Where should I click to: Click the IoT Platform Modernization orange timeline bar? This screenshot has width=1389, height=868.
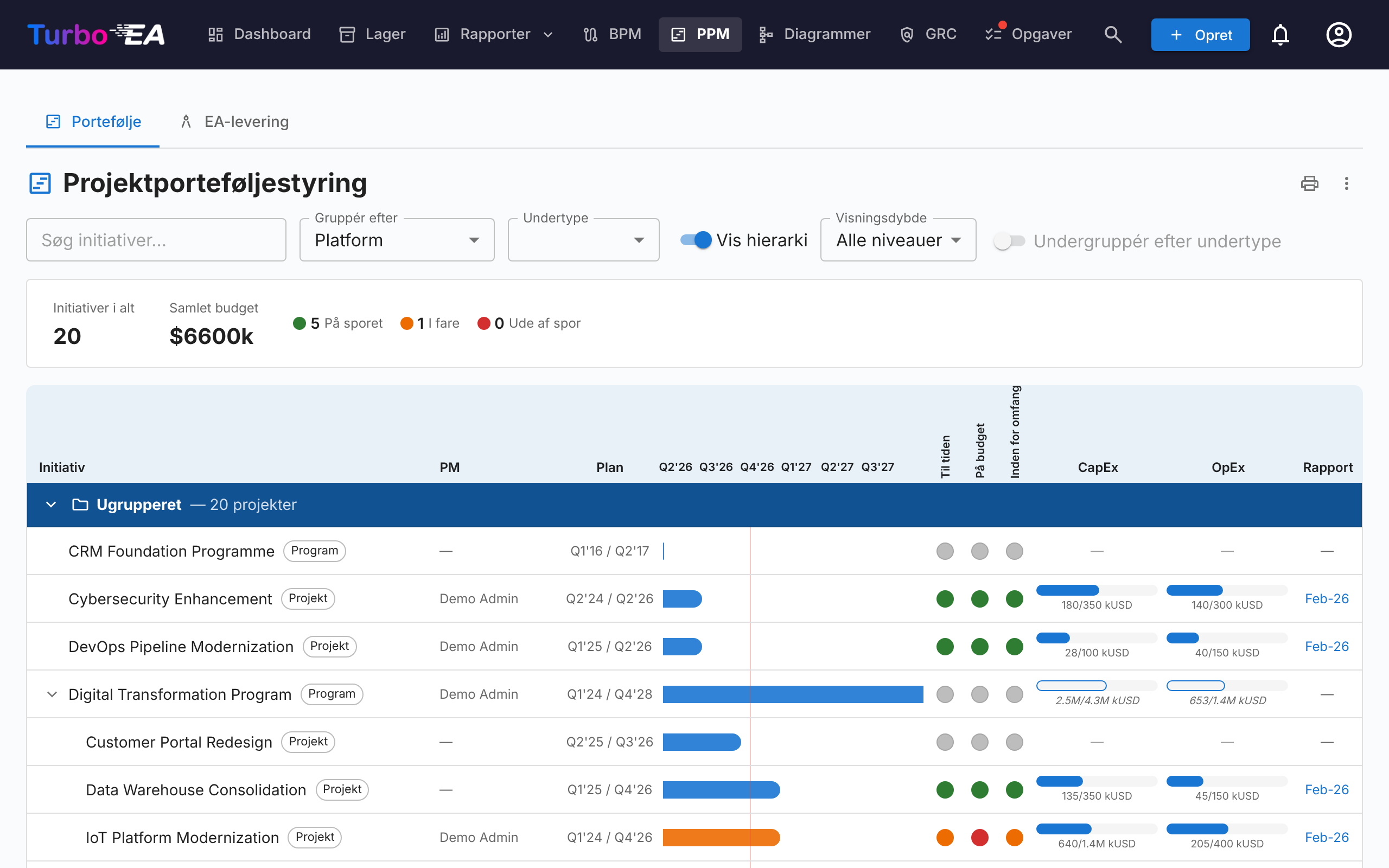click(721, 838)
